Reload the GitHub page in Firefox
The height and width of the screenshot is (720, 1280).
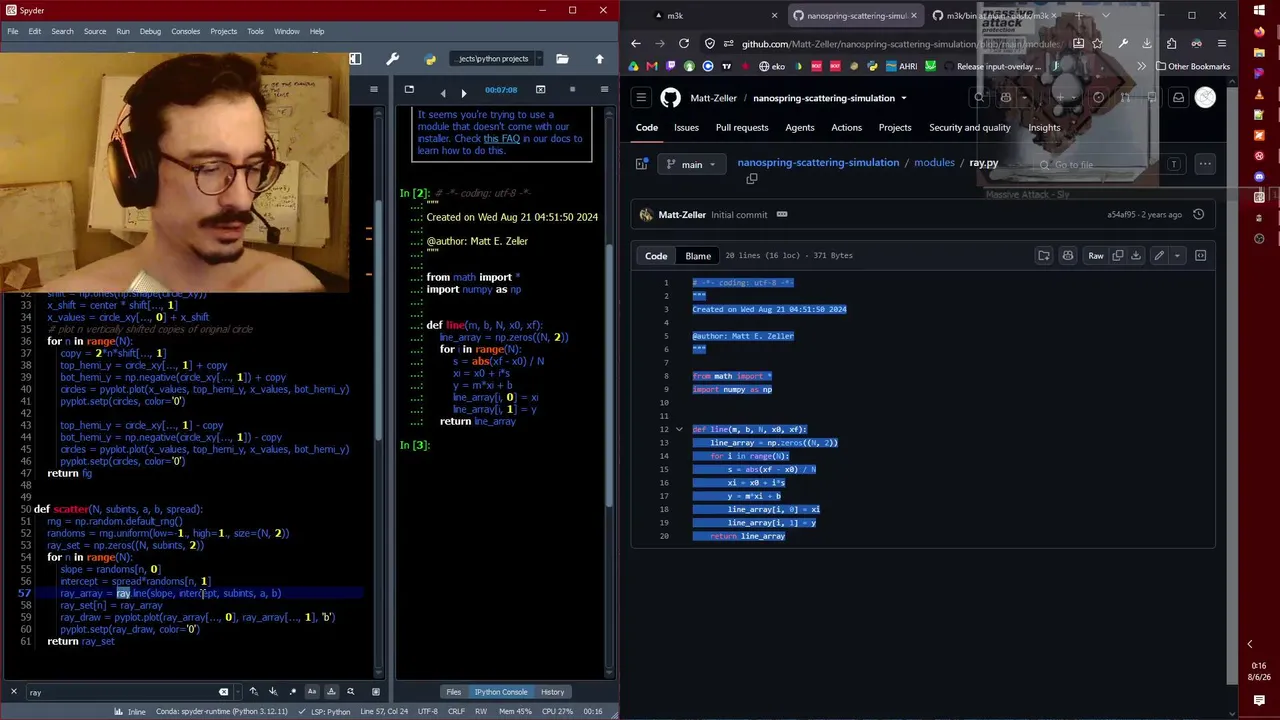(684, 44)
